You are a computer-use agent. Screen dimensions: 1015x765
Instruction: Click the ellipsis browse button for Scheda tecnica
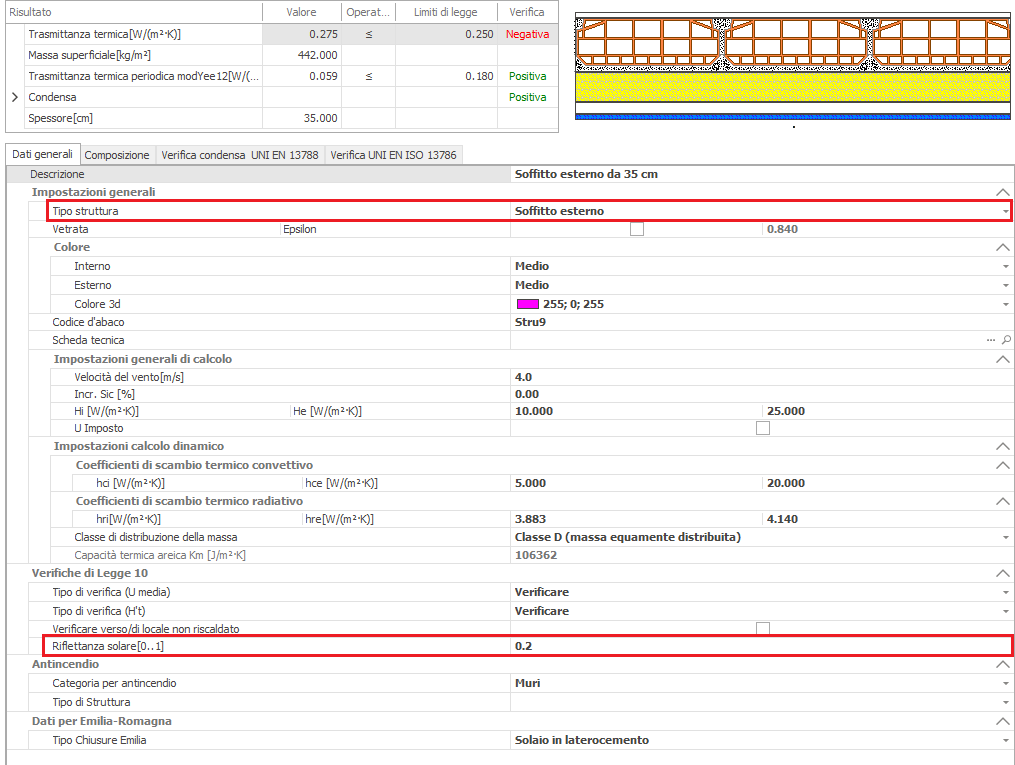tap(991, 341)
